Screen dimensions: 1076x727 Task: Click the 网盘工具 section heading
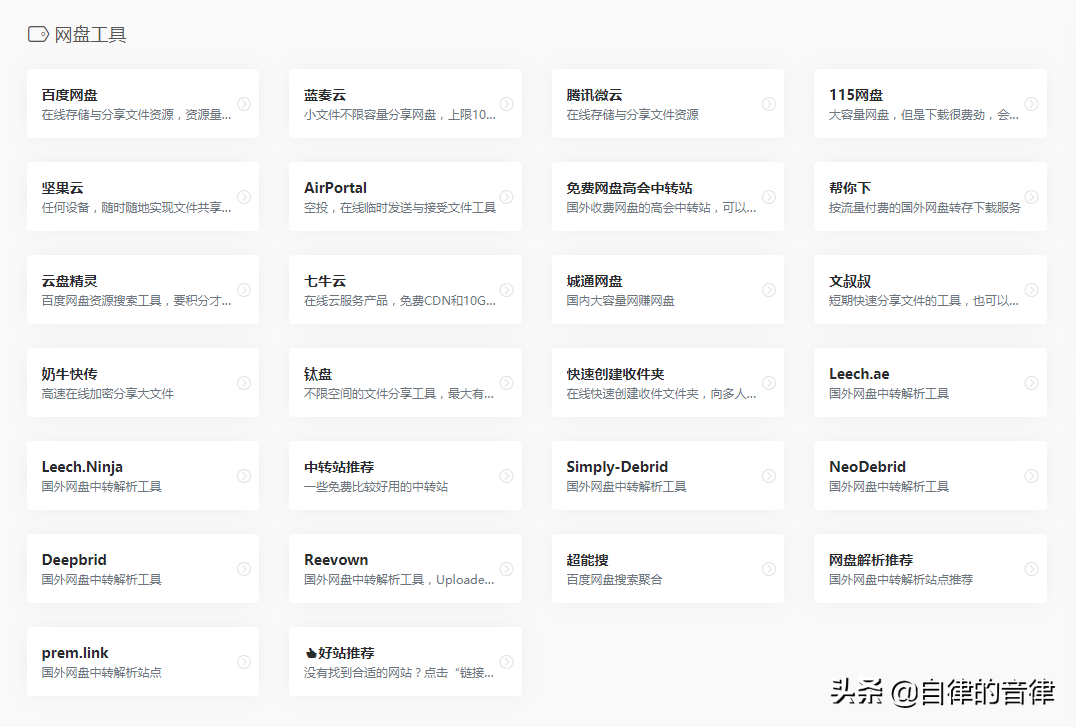(90, 34)
